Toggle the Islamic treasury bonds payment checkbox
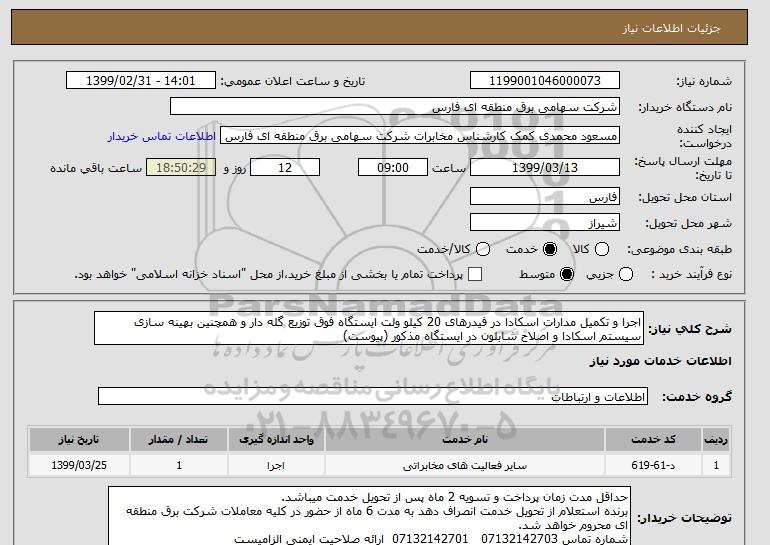This screenshot has width=770, height=545. [x=475, y=274]
